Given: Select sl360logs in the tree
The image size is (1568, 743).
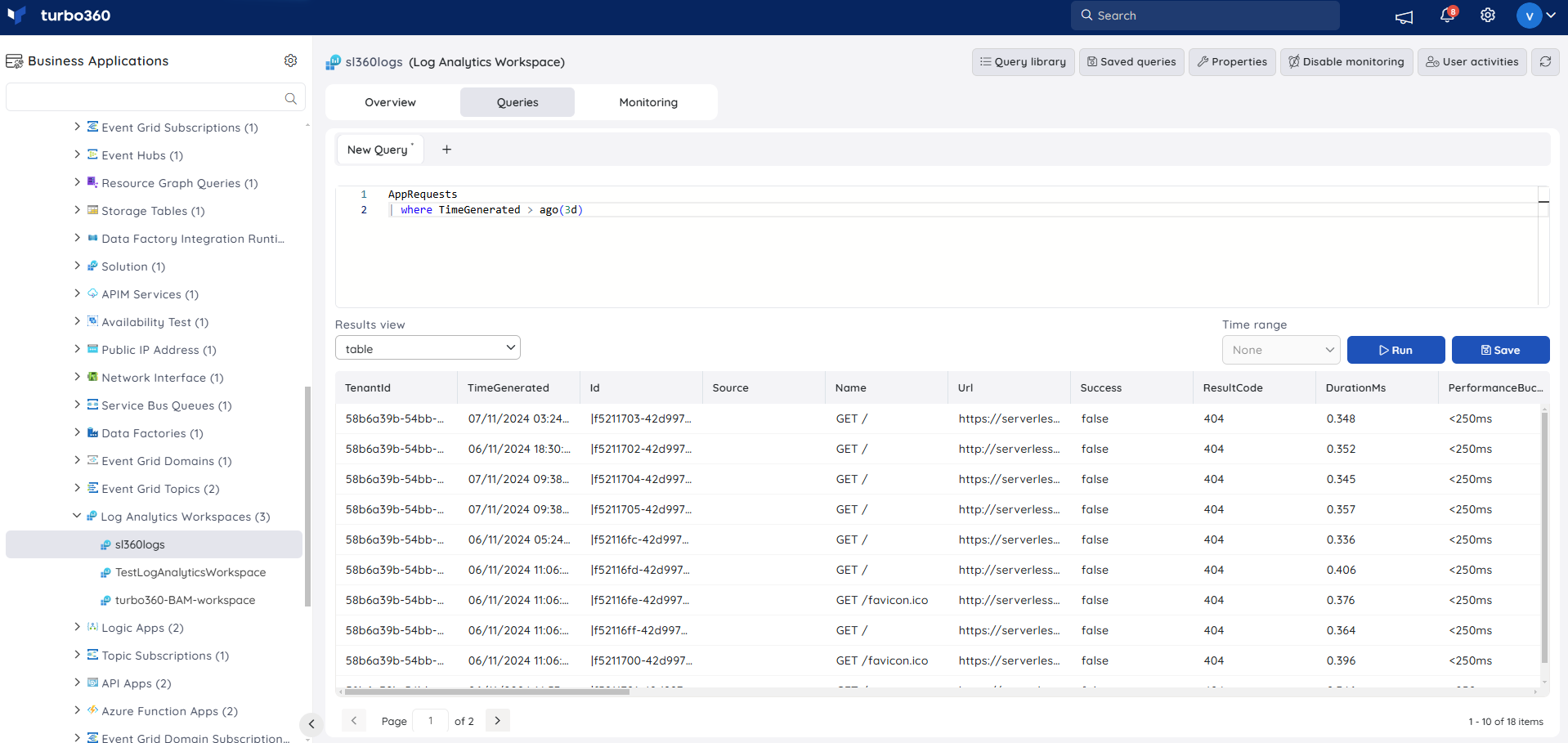Looking at the screenshot, I should click(x=154, y=544).
